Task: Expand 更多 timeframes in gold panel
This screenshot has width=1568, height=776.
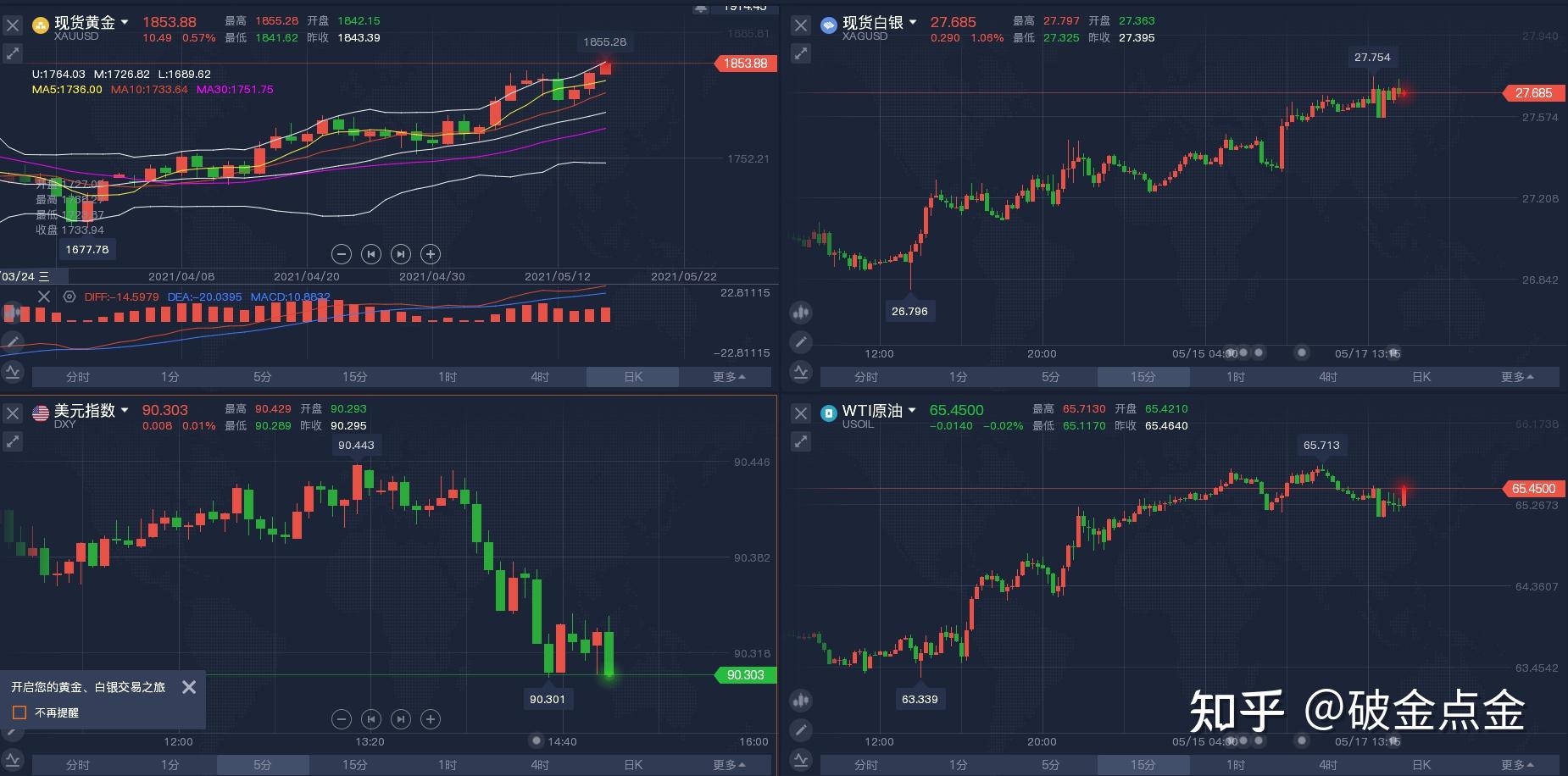Action: tap(729, 377)
